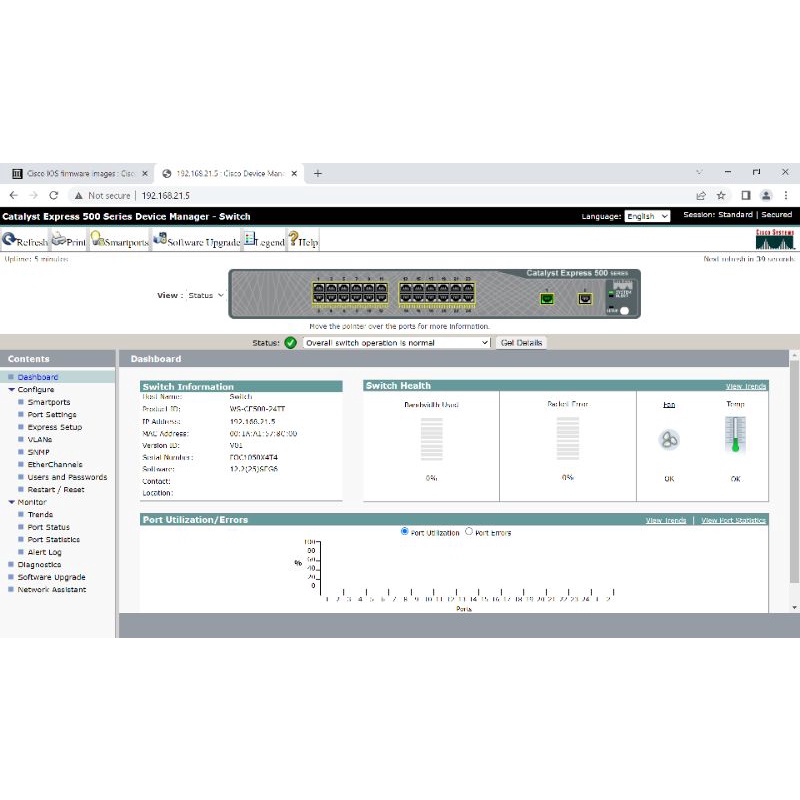Viewport: 800px width, 800px height.
Task: Click the Refresh toolbar icon
Action: point(25,240)
